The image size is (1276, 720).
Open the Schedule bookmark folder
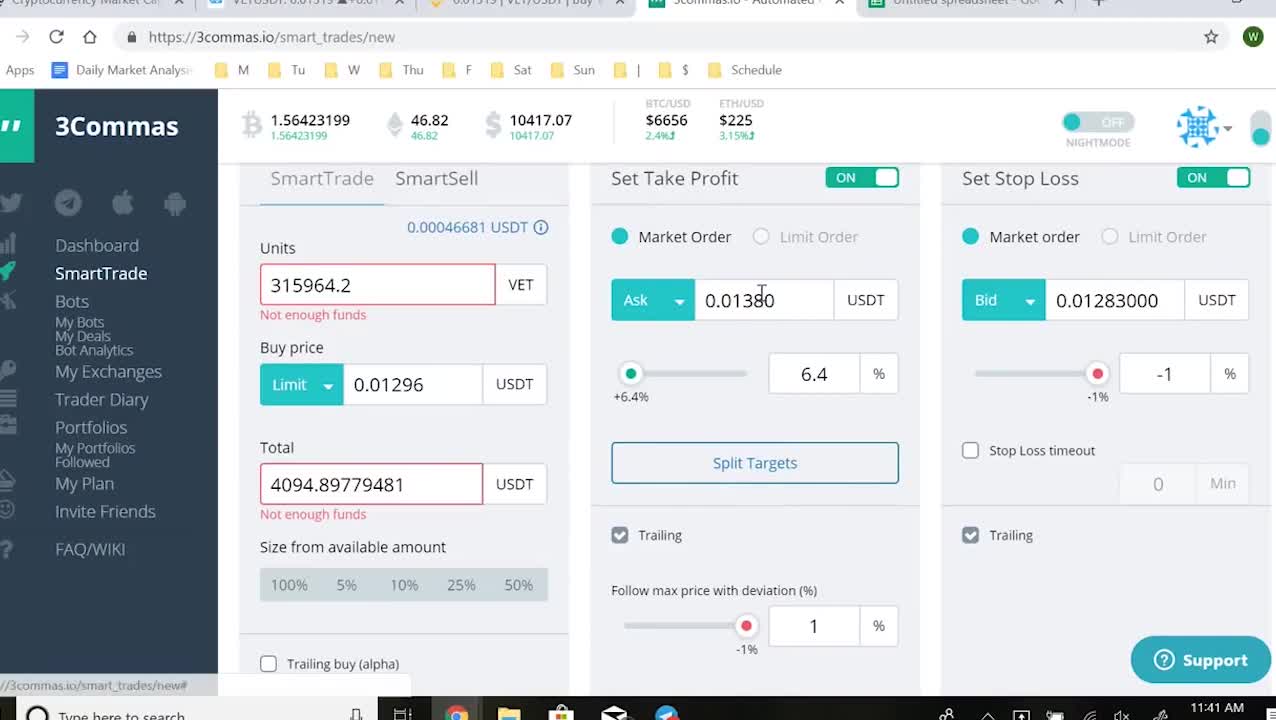(745, 70)
